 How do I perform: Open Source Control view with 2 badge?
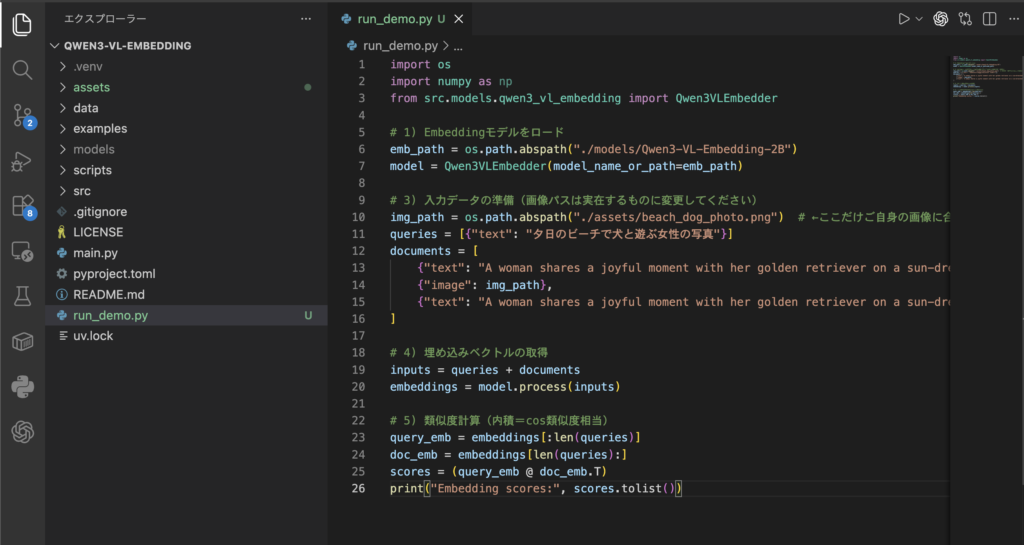(22, 116)
